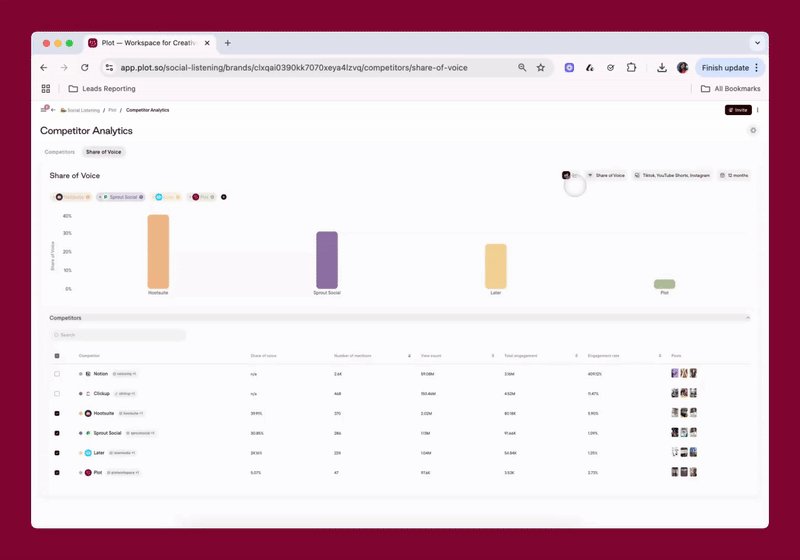Open the Notion competitor name in the table
The width and height of the screenshot is (800, 560).
[101, 374]
